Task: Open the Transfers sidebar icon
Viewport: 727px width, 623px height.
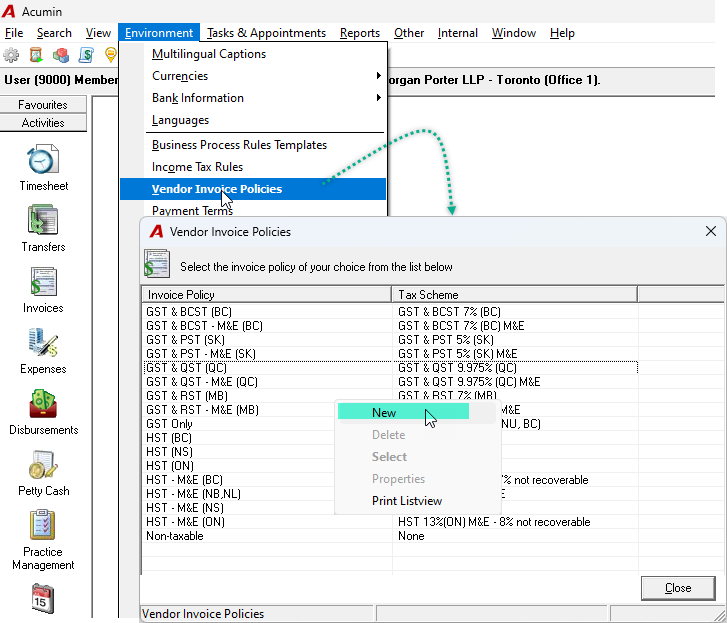Action: point(43,220)
